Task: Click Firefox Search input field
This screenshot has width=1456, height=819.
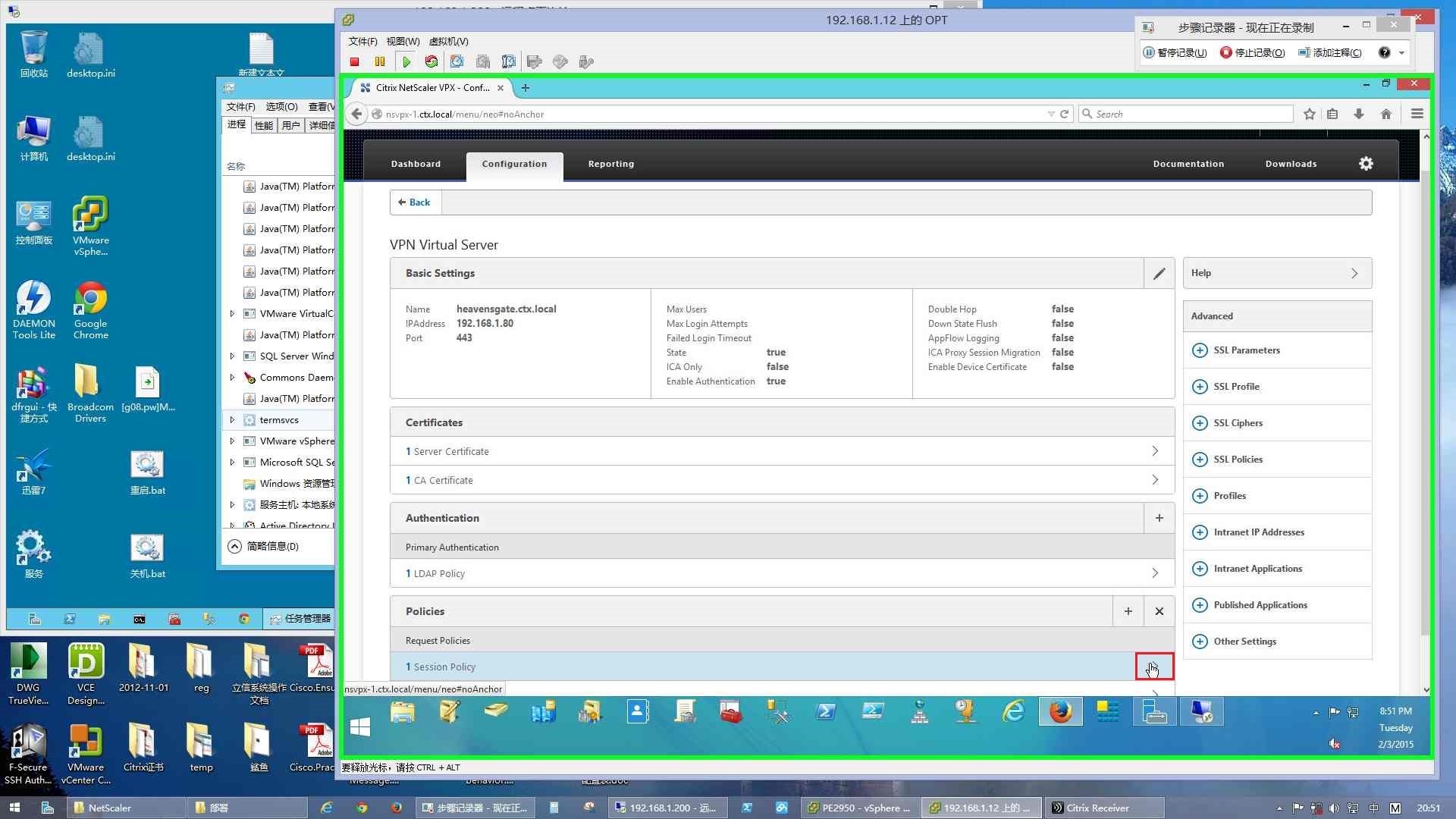Action: tap(1187, 115)
